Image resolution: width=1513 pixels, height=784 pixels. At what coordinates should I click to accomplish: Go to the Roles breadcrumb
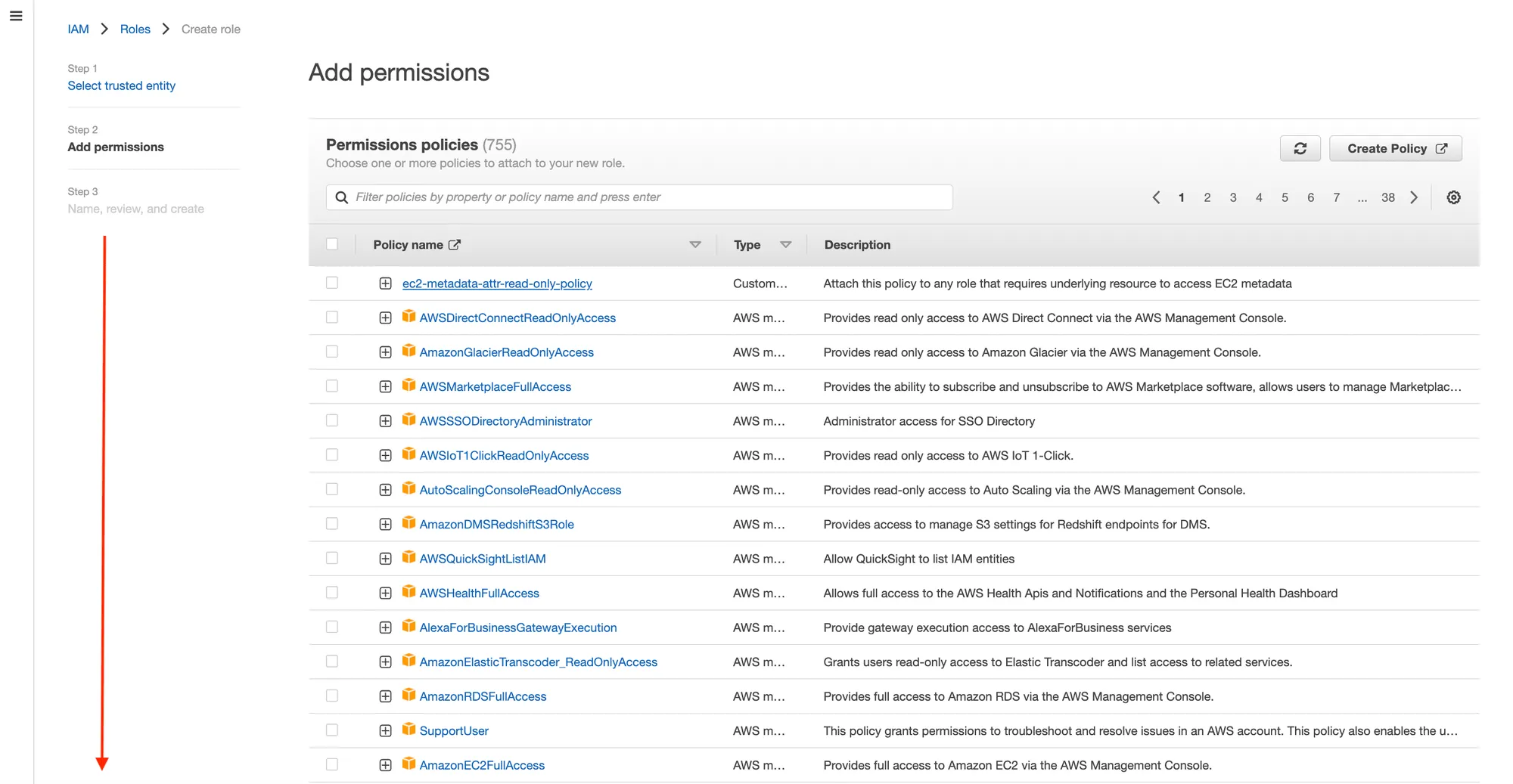135,29
